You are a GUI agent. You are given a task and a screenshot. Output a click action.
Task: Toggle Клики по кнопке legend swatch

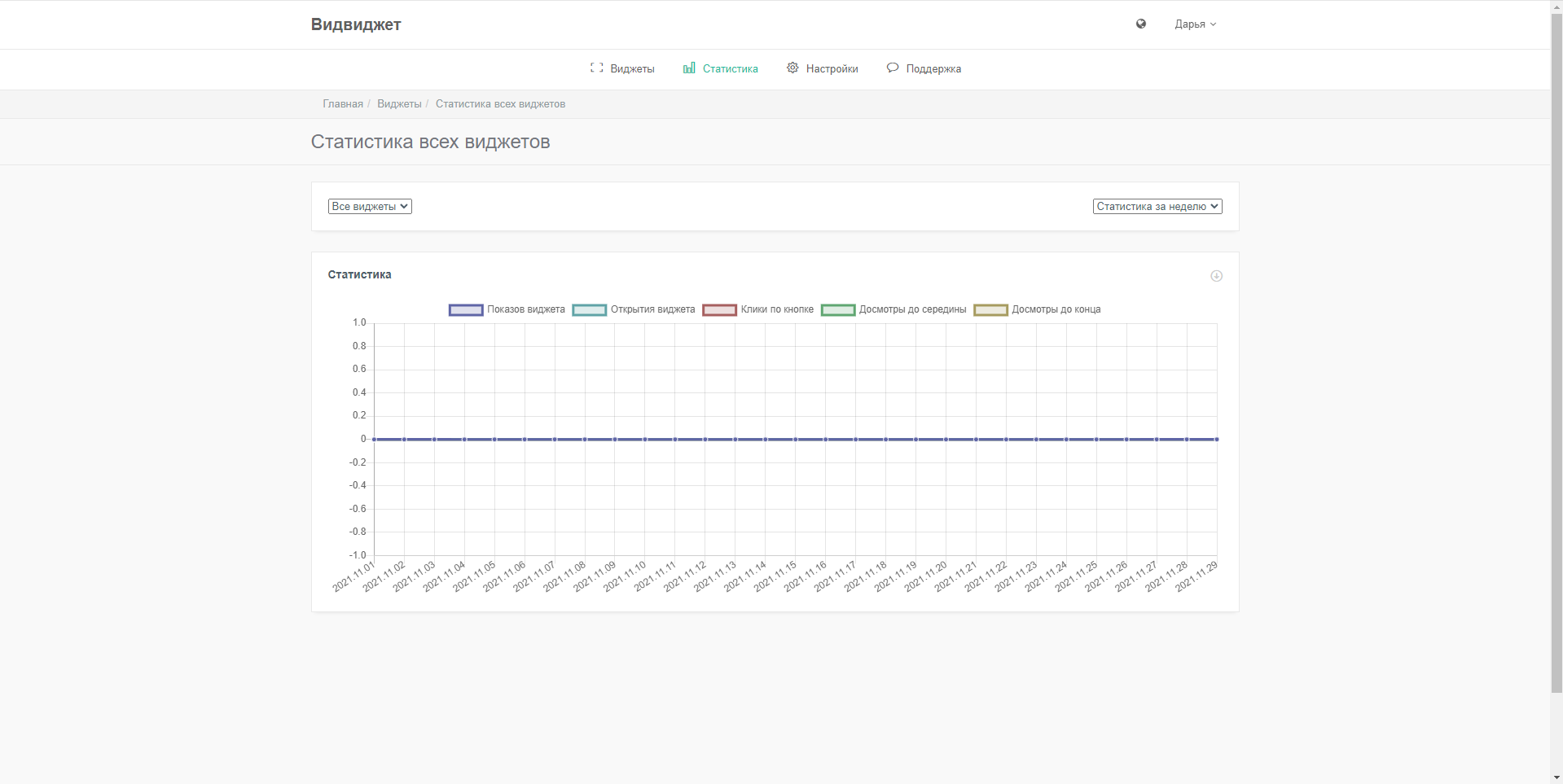(x=719, y=309)
